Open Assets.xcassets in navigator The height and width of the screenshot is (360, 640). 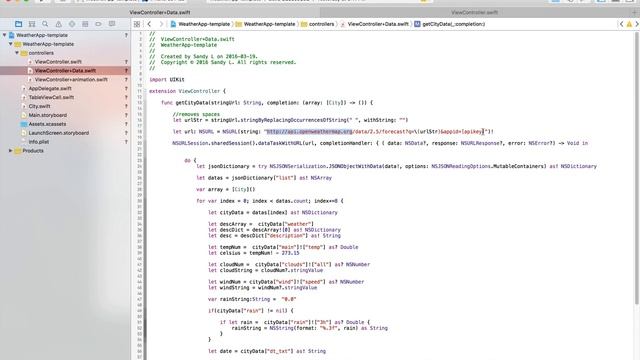(x=47, y=124)
